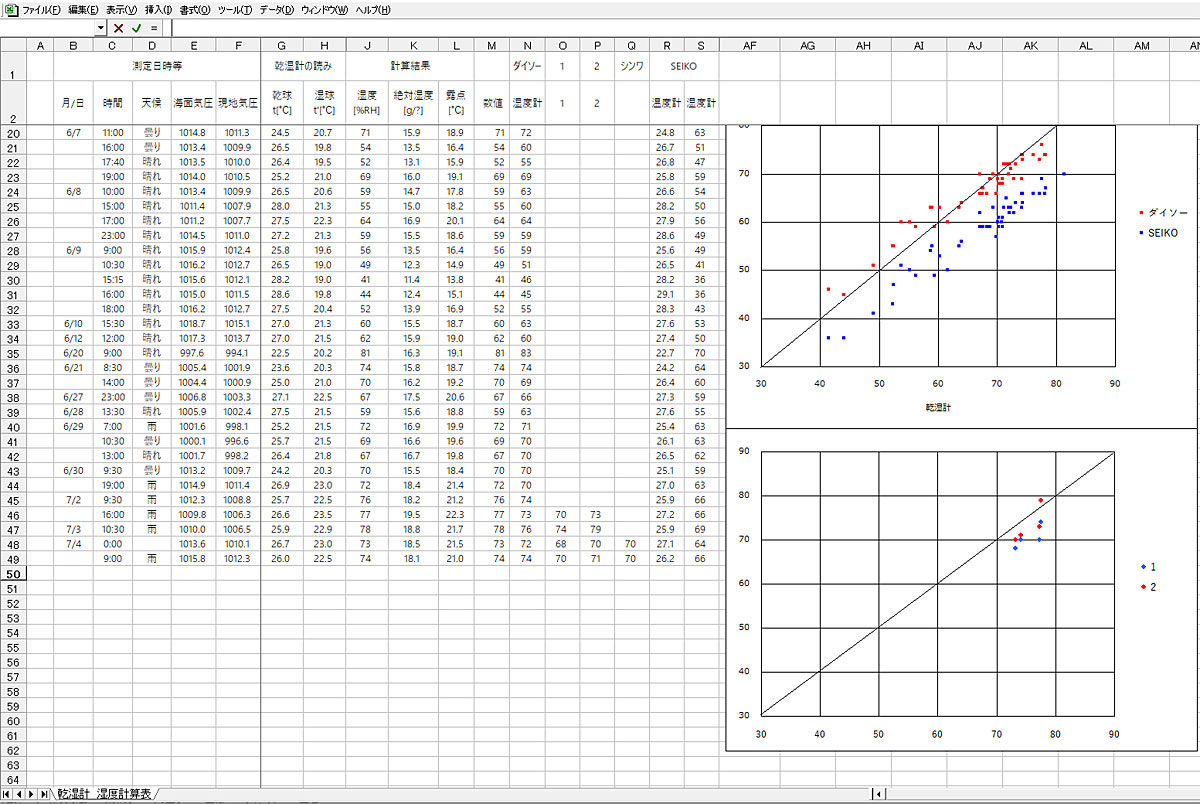Click the equals sign formula button
Screen dimensions: 1200x804
(154, 28)
